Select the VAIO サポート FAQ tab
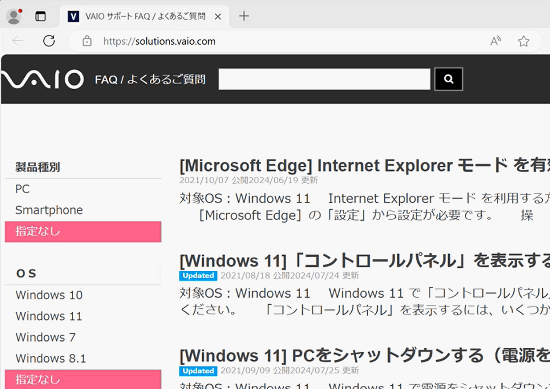 [145, 16]
